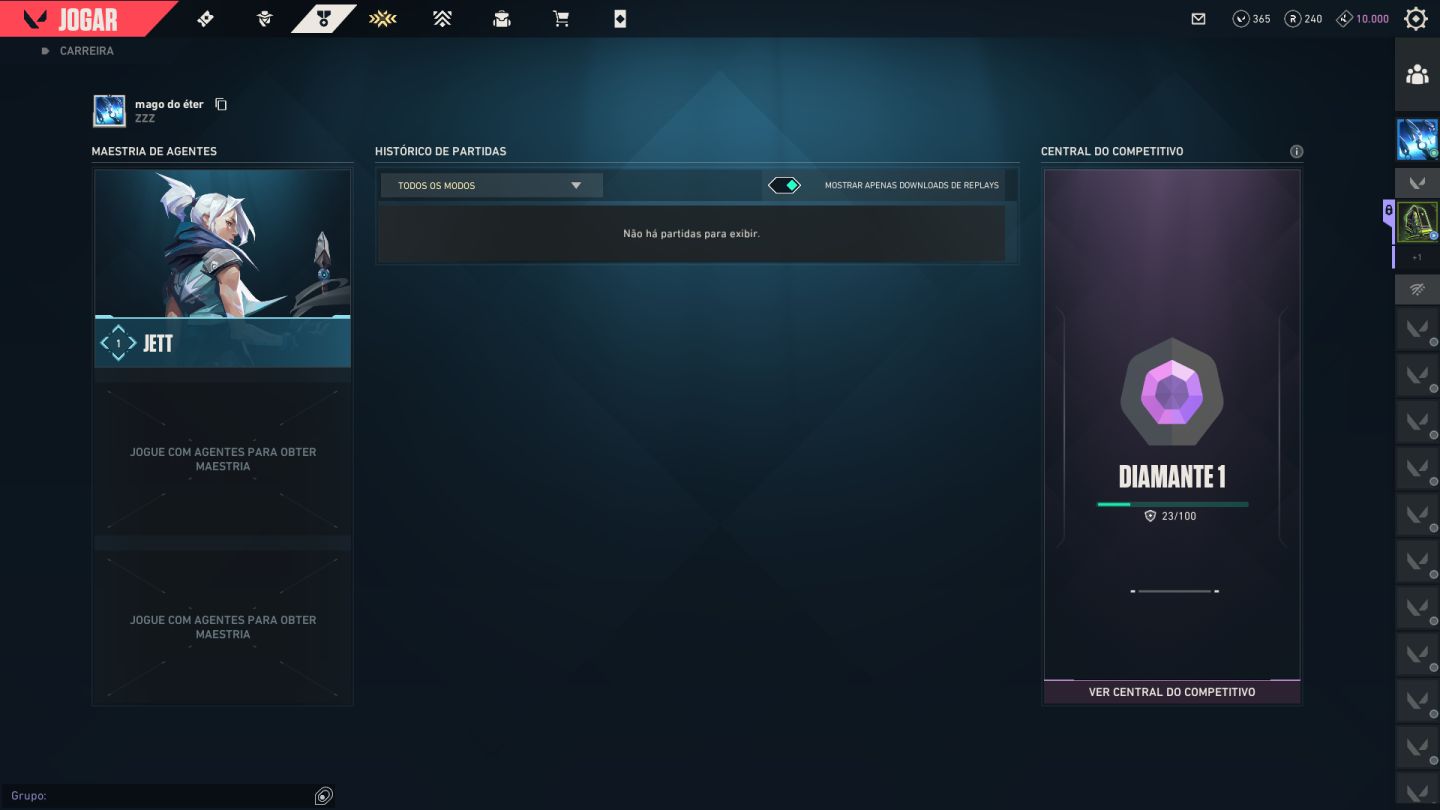Click the JOGAR play button
1440x810 pixels.
[x=88, y=19]
